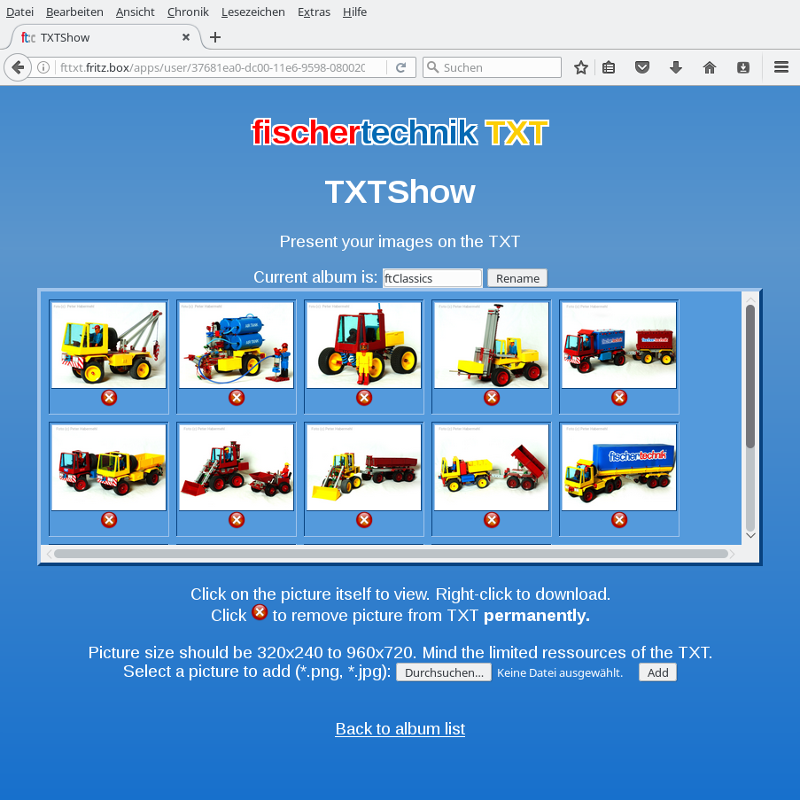Open the Lesezeichen menu
Viewport: 800px width, 800px height.
(x=253, y=12)
